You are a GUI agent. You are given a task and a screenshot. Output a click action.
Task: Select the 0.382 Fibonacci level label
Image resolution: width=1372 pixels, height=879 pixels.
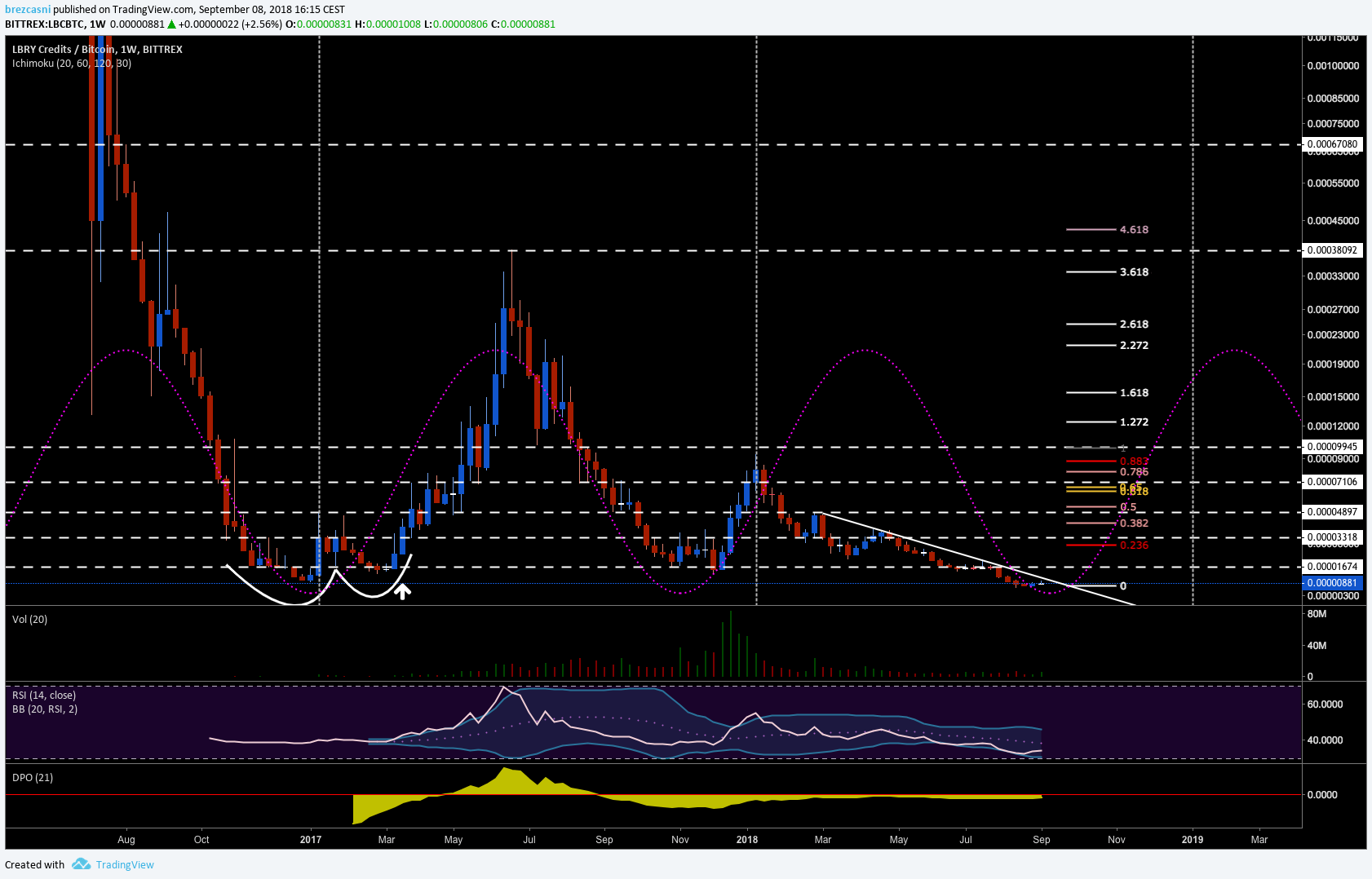pos(1134,523)
